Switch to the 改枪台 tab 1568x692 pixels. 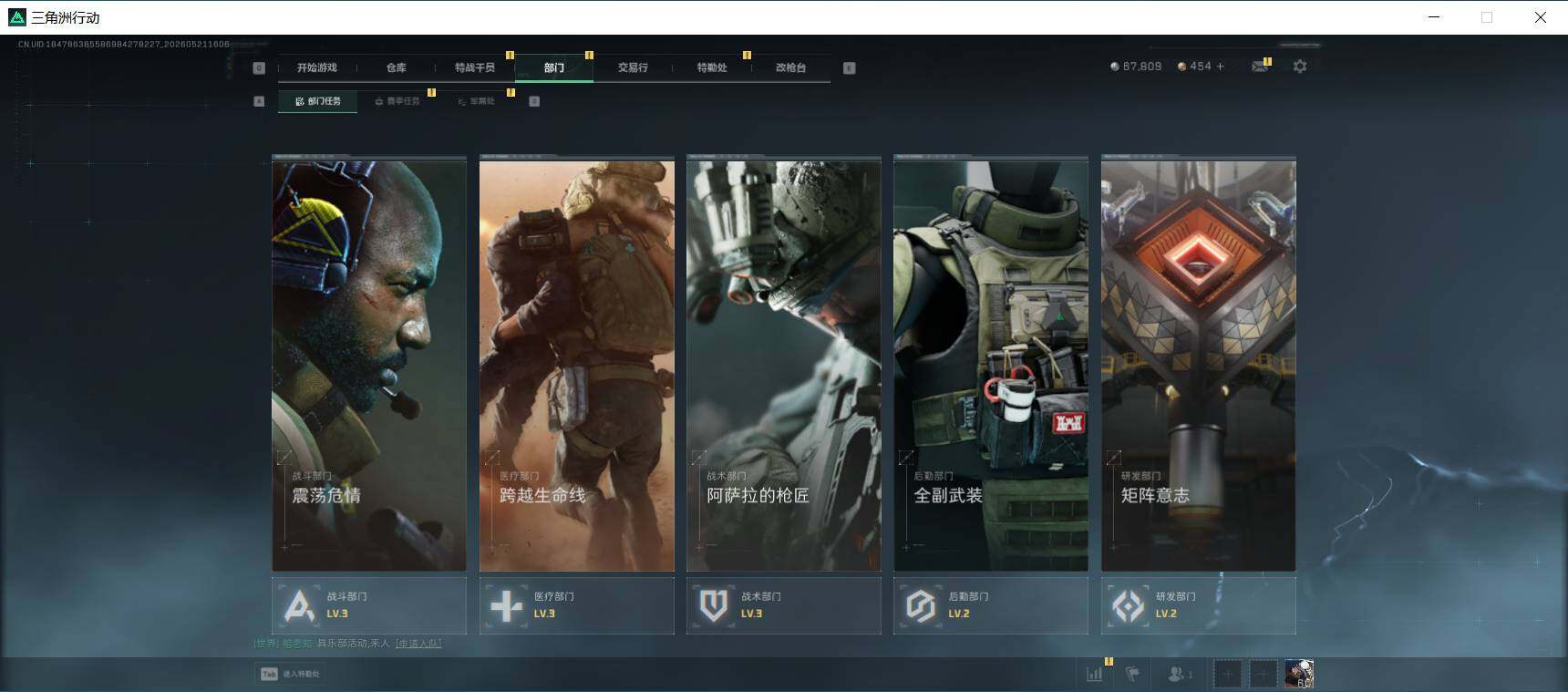click(790, 67)
